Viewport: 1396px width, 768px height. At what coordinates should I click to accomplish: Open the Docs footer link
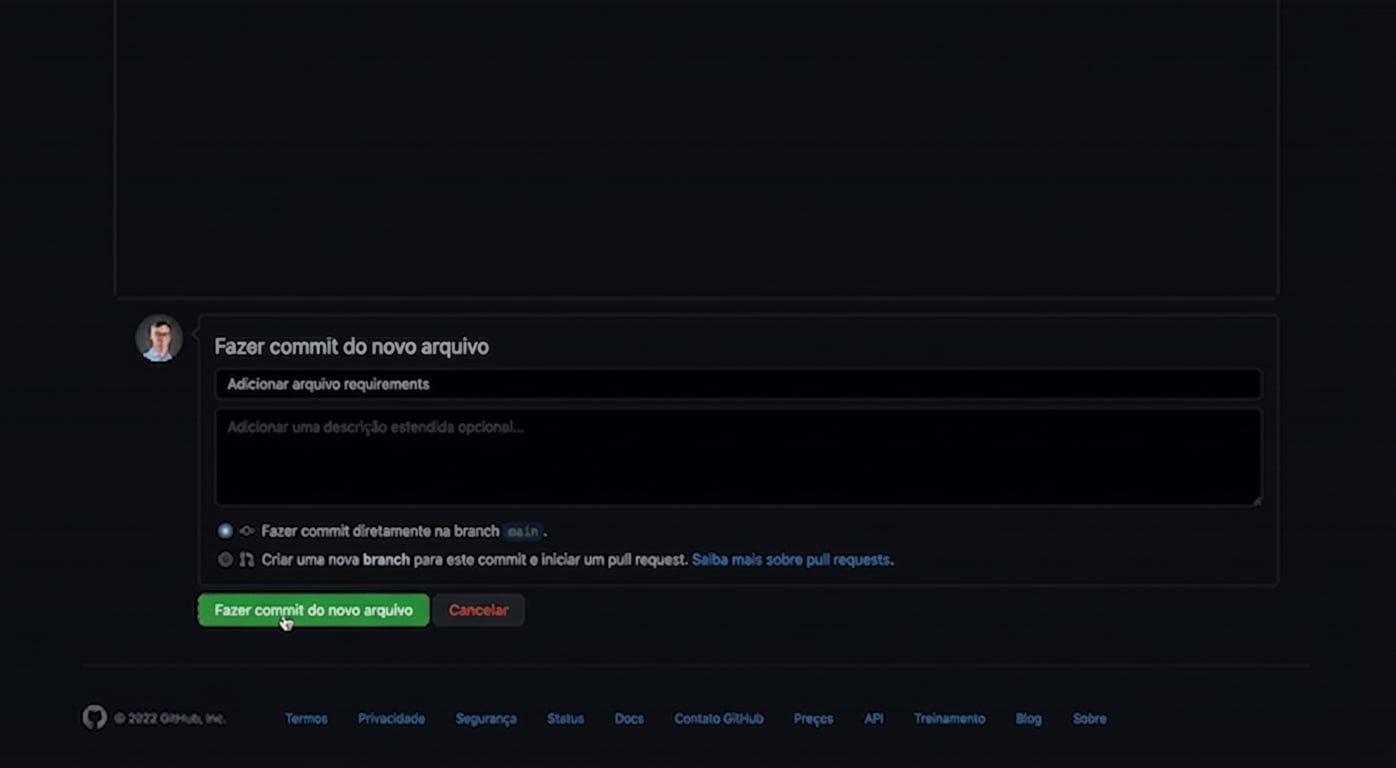pyautogui.click(x=629, y=719)
